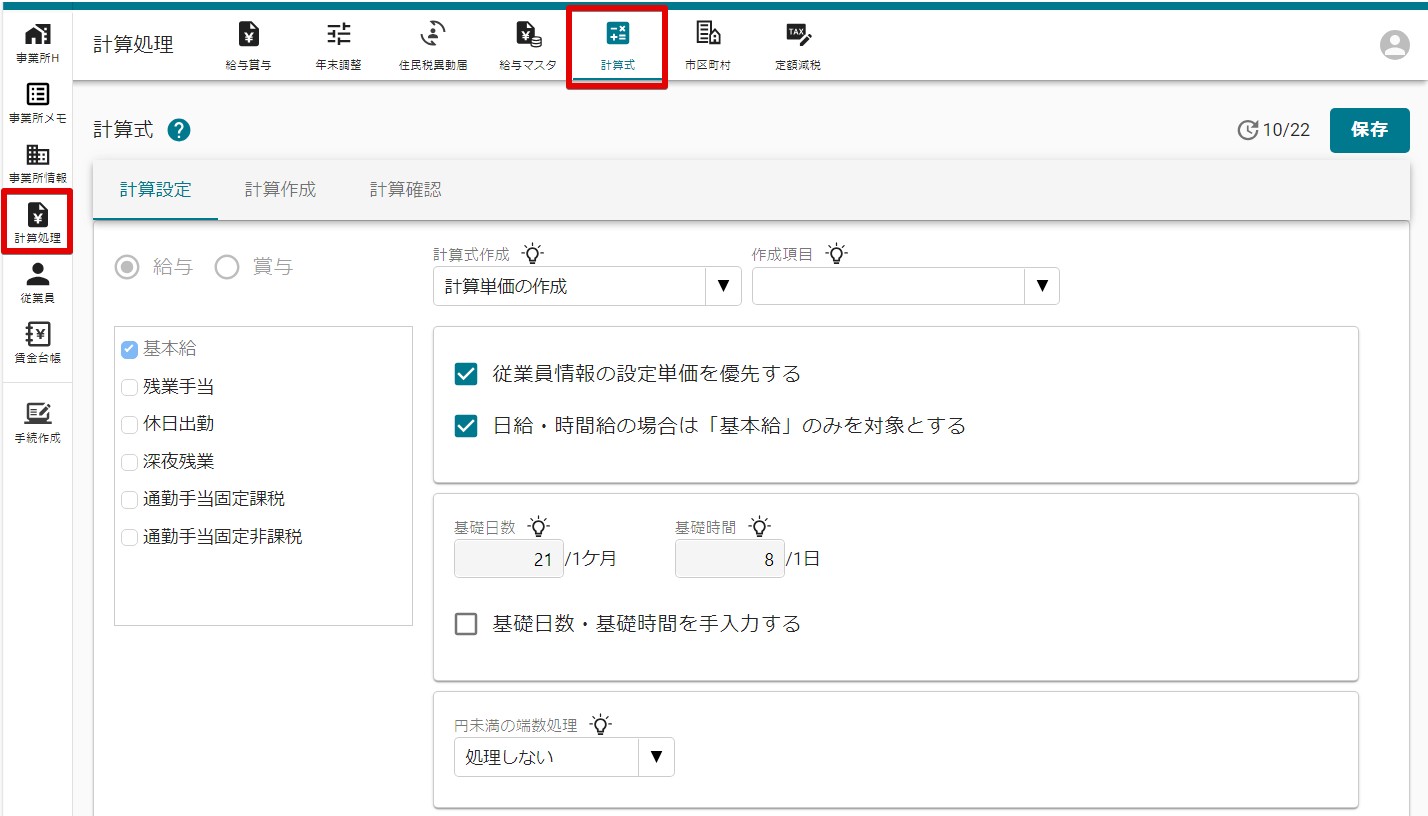
Task: Check the 通勤手当固定非課税 checkbox
Action: click(130, 537)
